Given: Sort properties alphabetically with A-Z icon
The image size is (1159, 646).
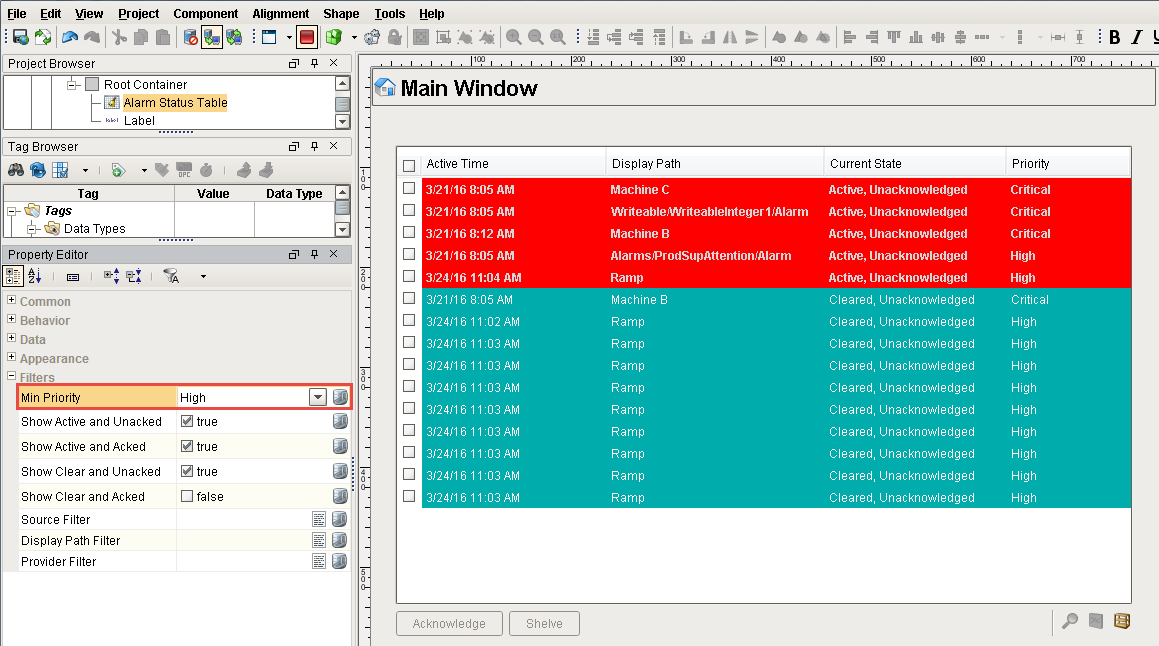Looking at the screenshot, I should pyautogui.click(x=35, y=276).
